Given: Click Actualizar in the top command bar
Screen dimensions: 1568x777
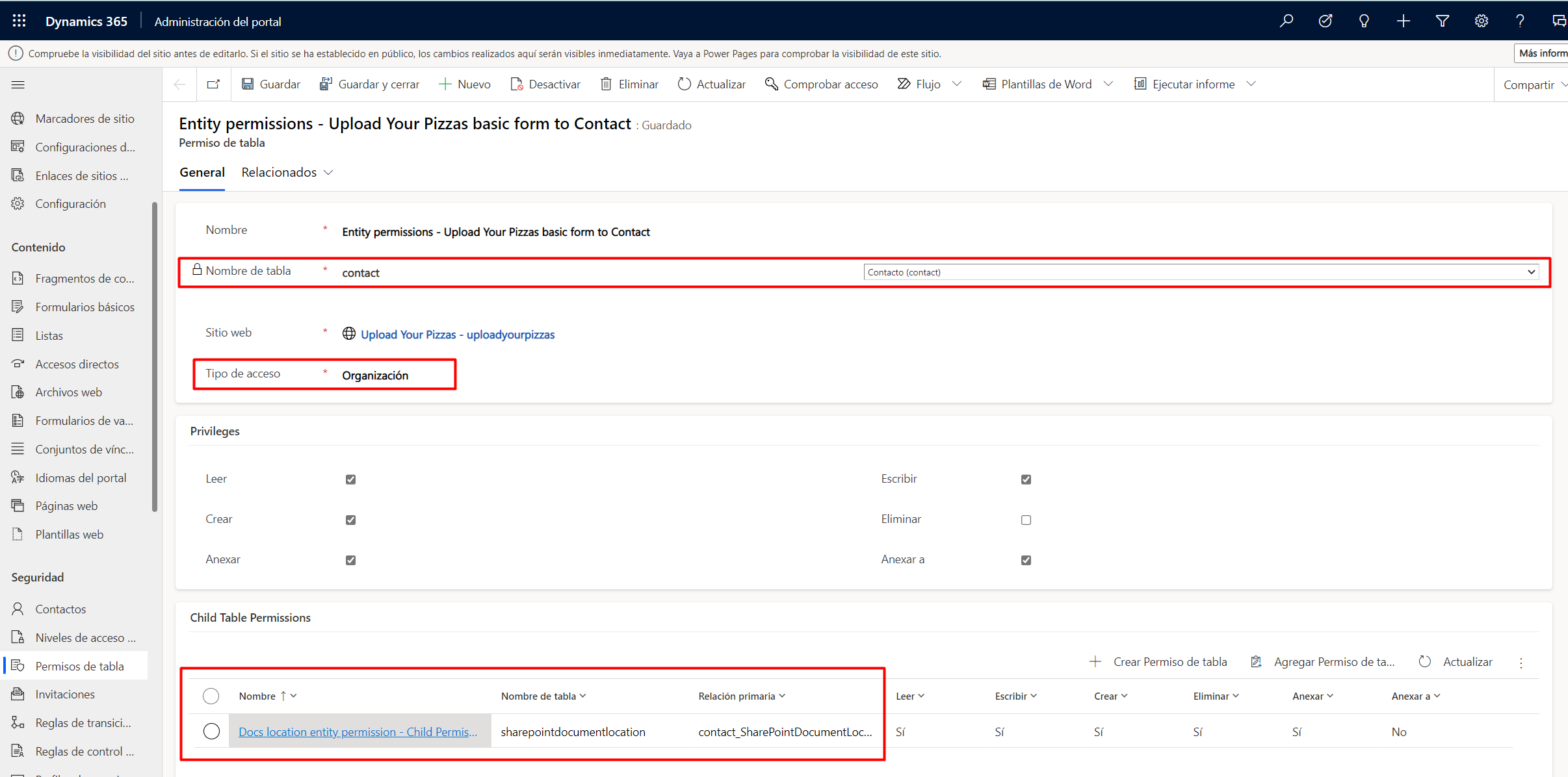Looking at the screenshot, I should [712, 84].
